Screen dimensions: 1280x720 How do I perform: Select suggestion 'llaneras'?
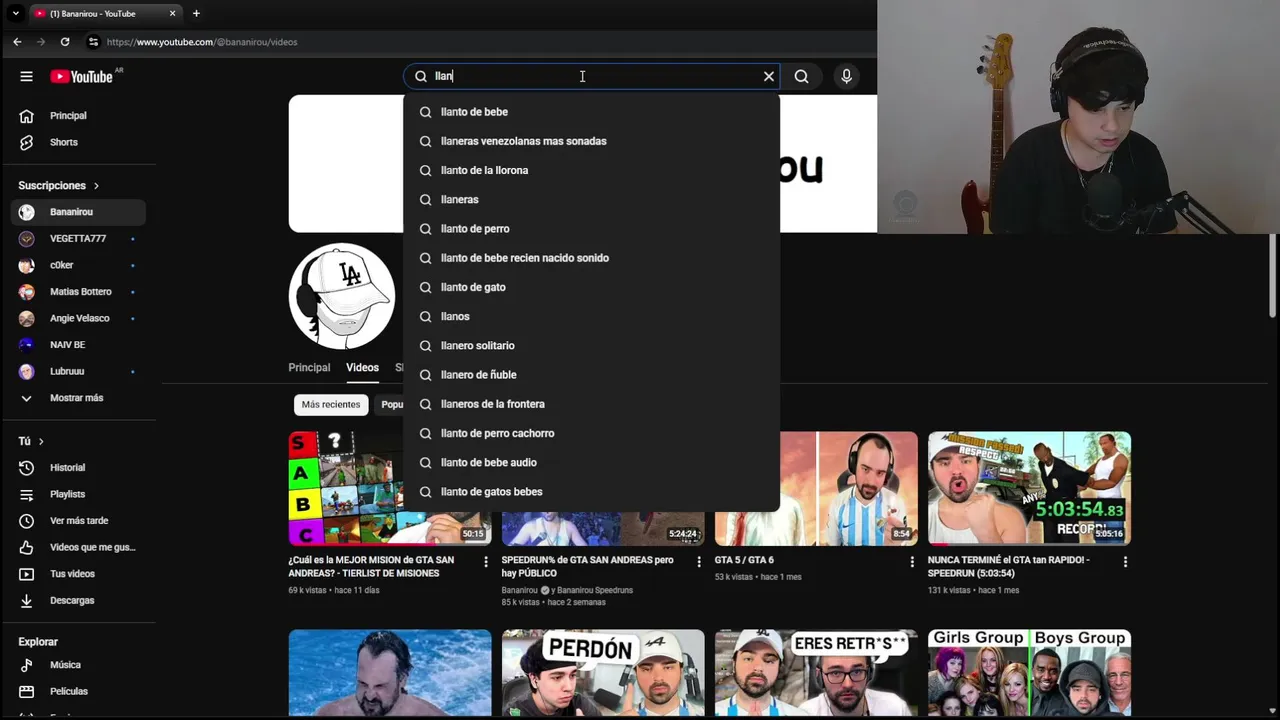pyautogui.click(x=591, y=200)
